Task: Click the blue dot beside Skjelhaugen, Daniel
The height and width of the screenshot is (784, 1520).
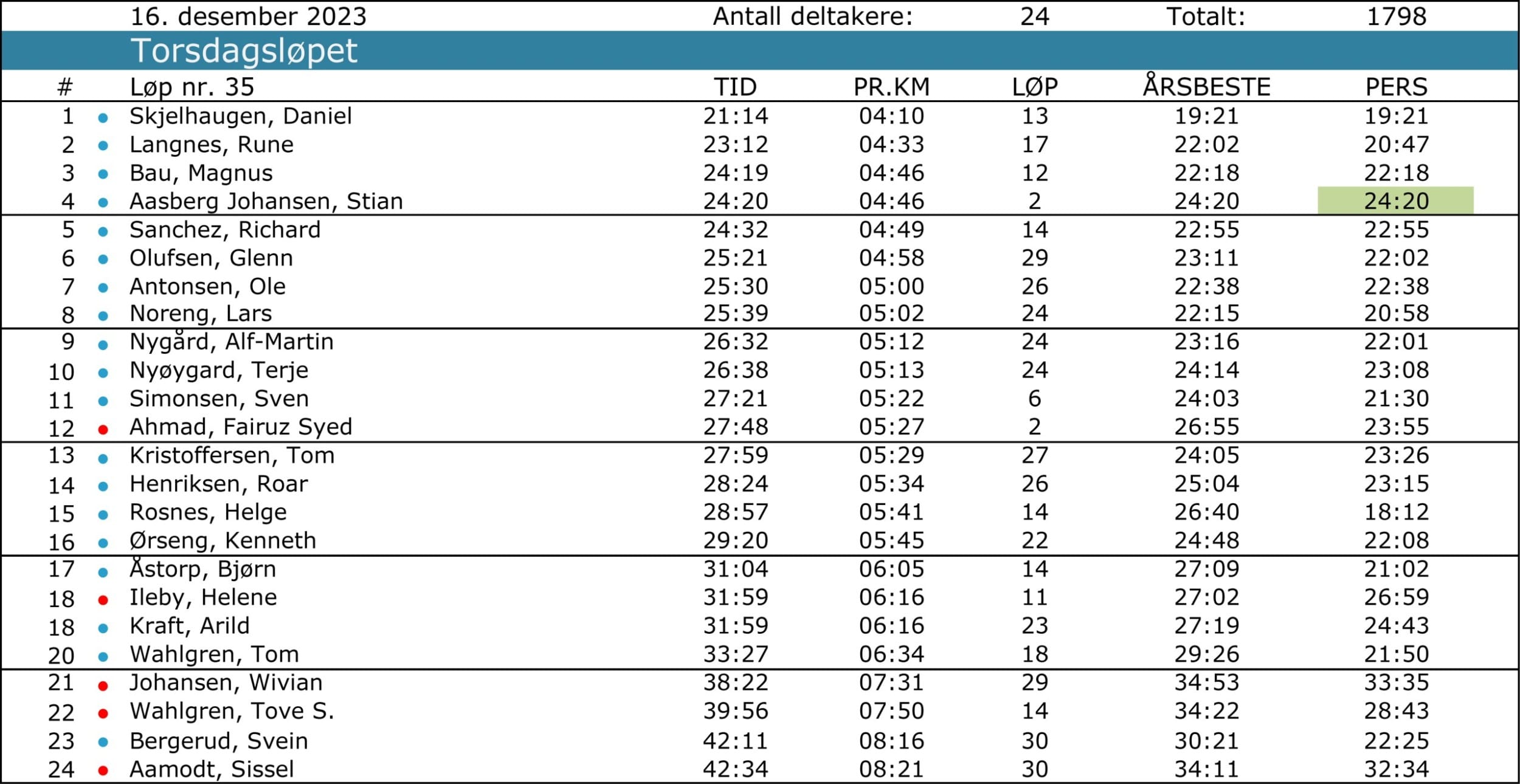Action: pos(103,118)
